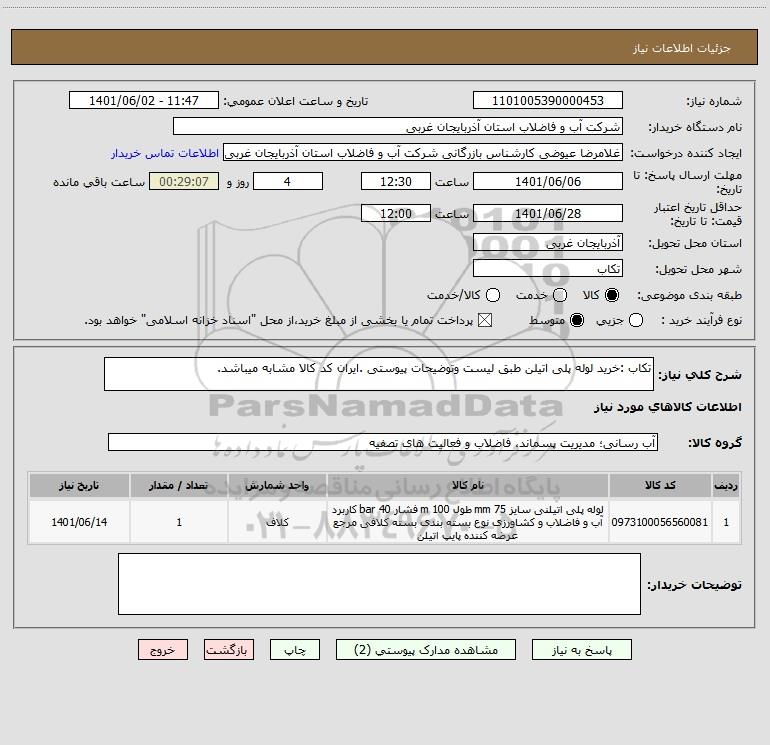The width and height of the screenshot is (770, 745).
Task: Click the response deadline date 1401/06/06
Action: pyautogui.click(x=548, y=181)
